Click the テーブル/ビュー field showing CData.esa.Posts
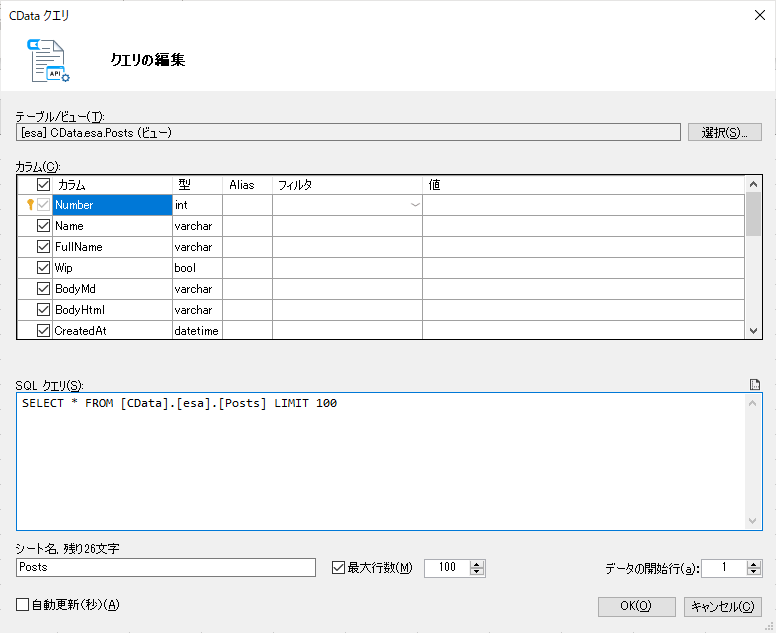 pyautogui.click(x=348, y=132)
